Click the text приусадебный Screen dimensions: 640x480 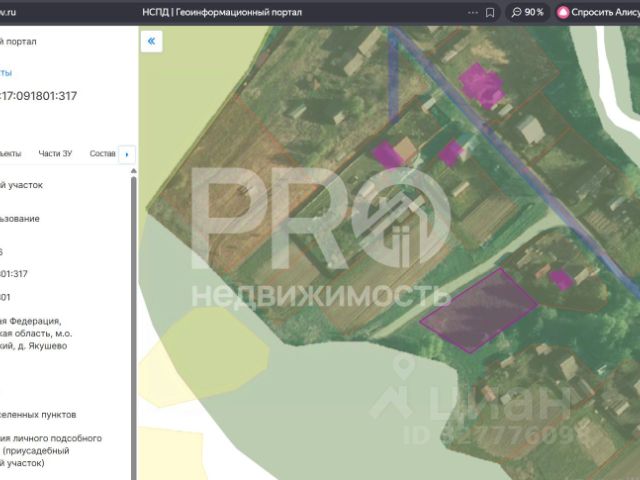pos(37,451)
